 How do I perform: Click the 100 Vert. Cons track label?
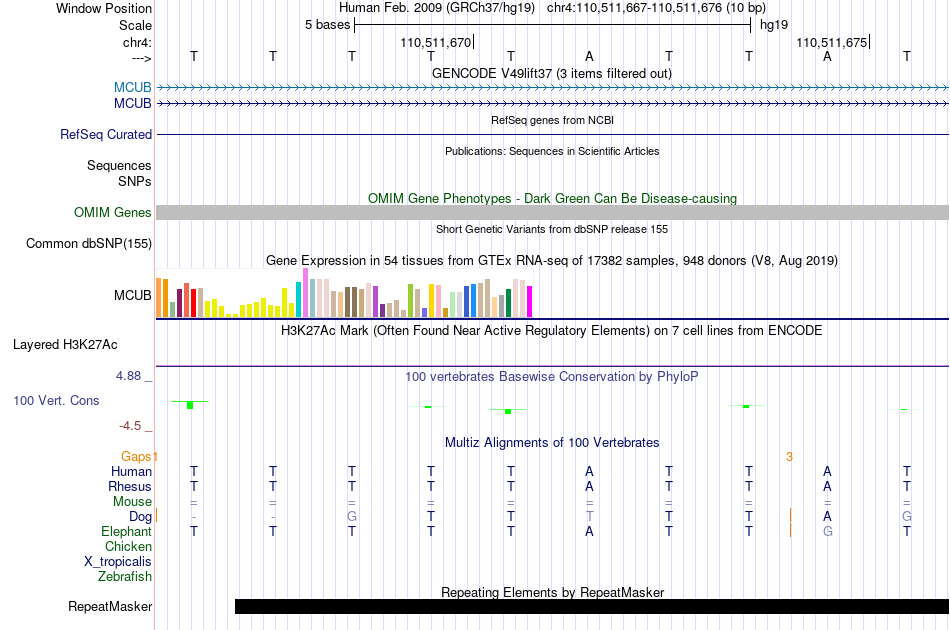pyautogui.click(x=56, y=400)
